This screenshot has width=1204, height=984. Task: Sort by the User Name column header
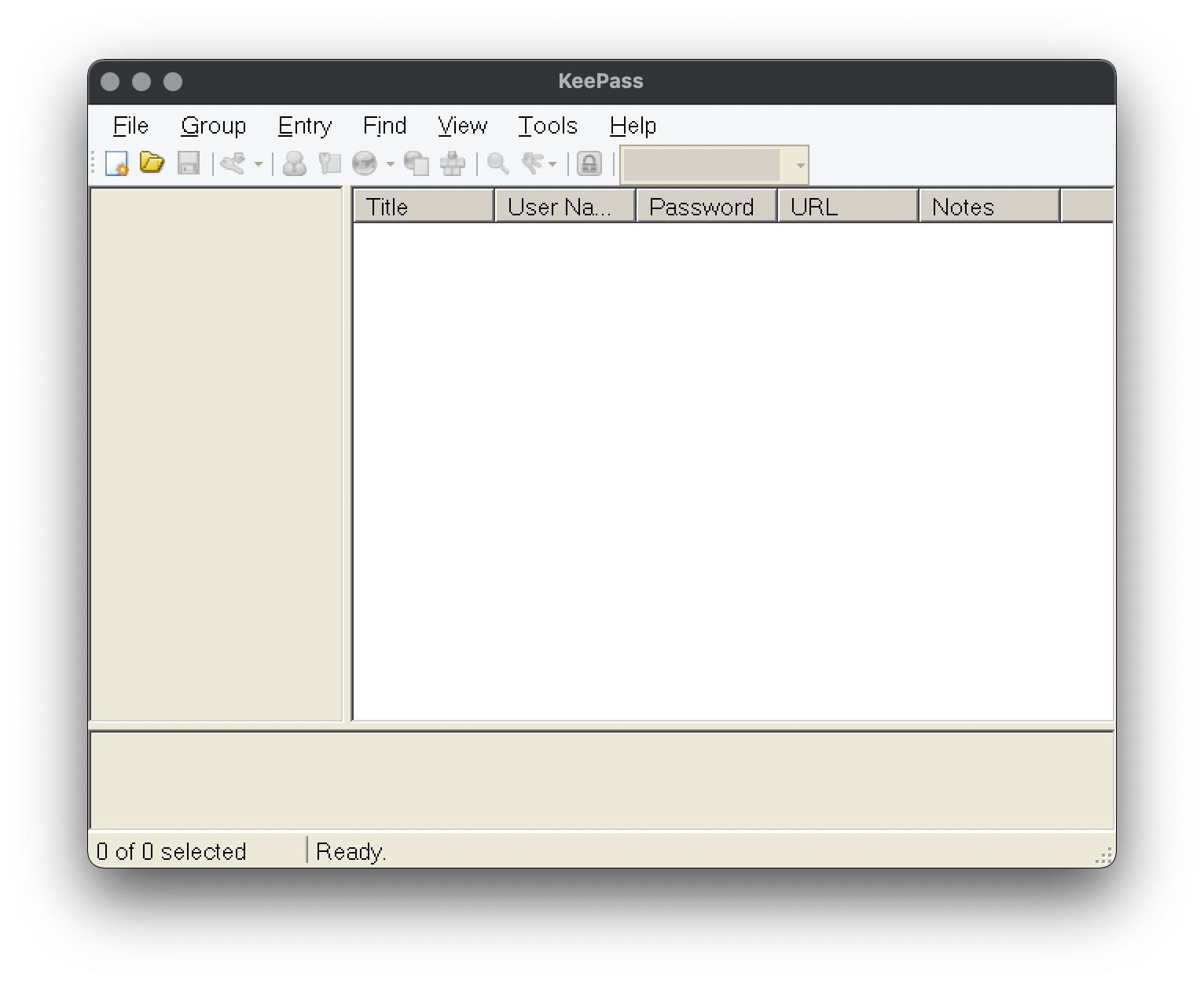tap(565, 207)
